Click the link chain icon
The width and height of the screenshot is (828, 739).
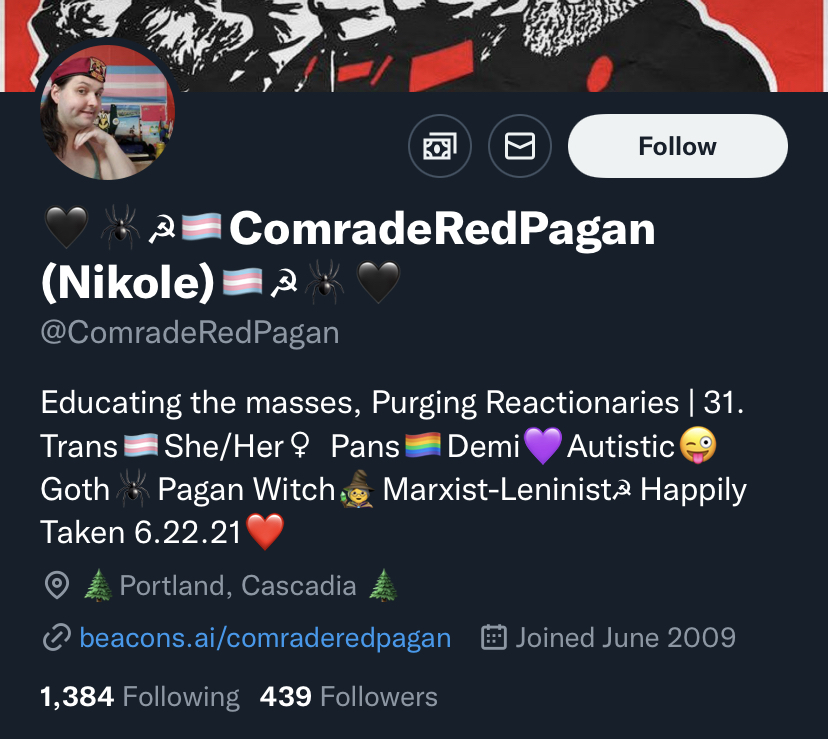point(57,637)
